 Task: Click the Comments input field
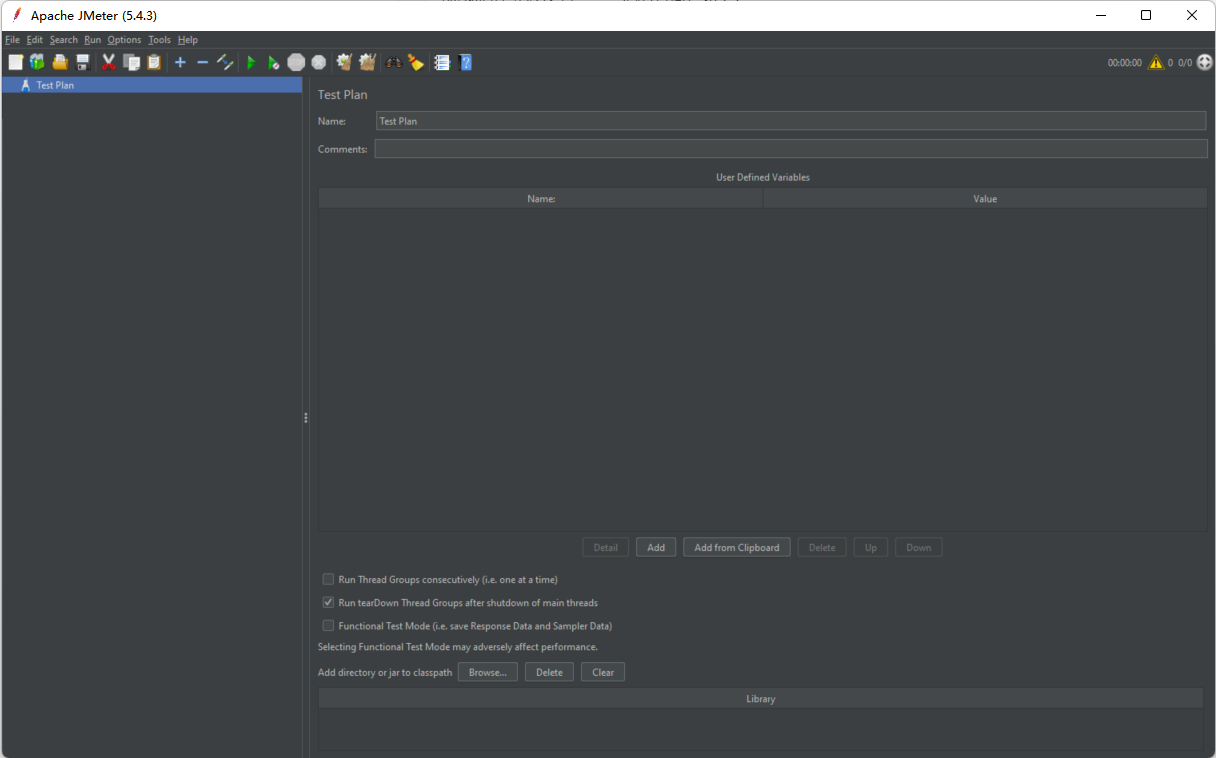(791, 149)
